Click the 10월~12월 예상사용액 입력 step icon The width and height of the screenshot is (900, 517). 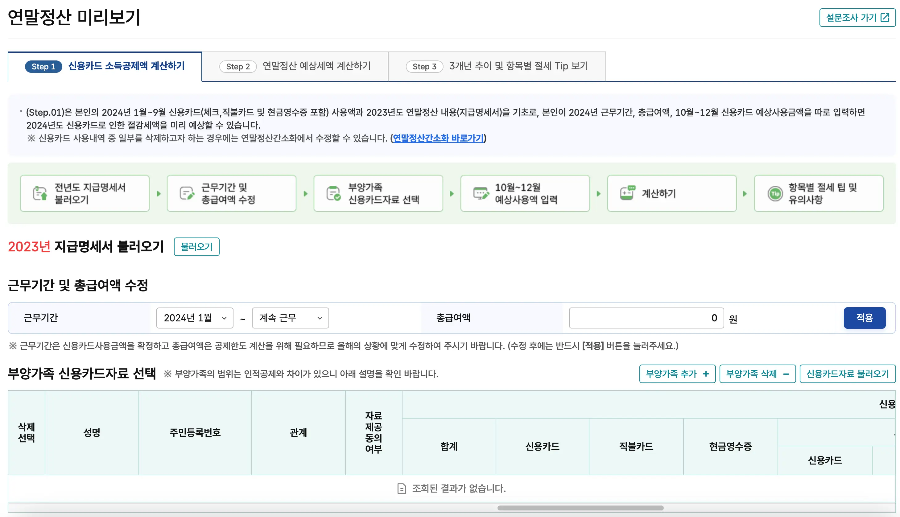click(x=480, y=193)
